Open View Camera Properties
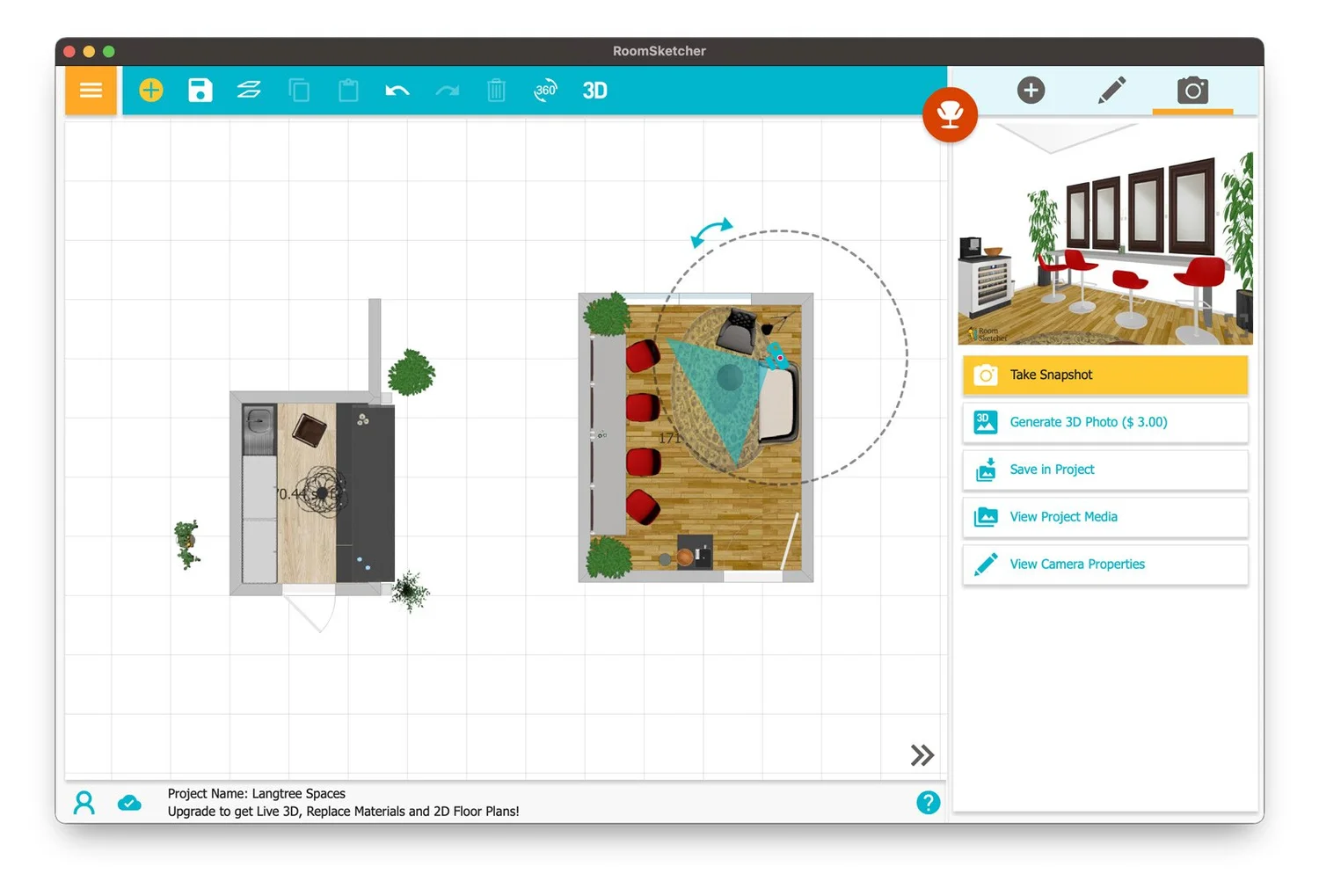The width and height of the screenshot is (1319, 896). point(1105,565)
